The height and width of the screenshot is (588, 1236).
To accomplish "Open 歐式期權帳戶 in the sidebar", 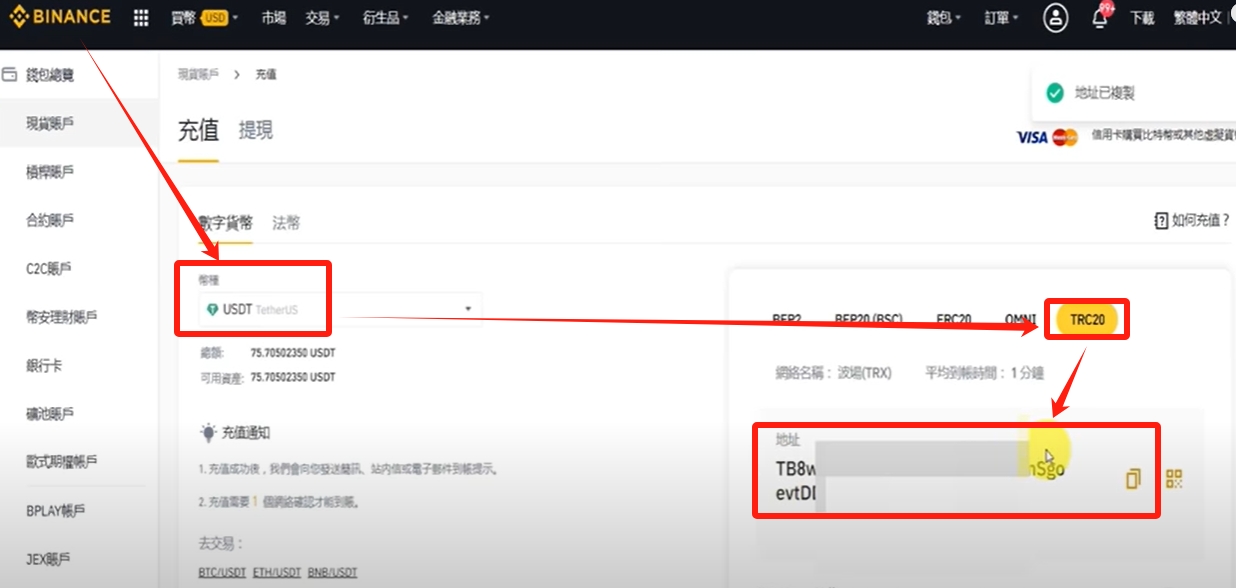I will click(61, 462).
